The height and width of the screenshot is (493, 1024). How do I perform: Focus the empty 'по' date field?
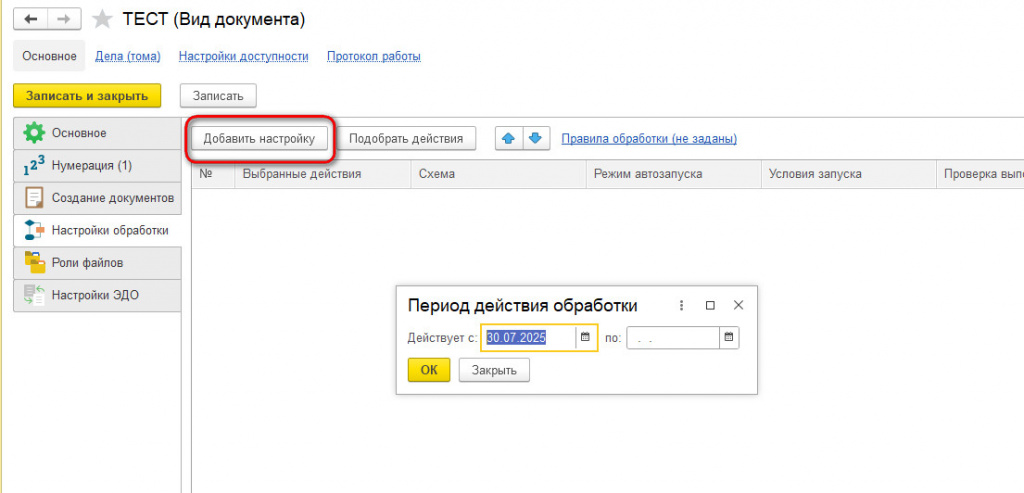(673, 338)
